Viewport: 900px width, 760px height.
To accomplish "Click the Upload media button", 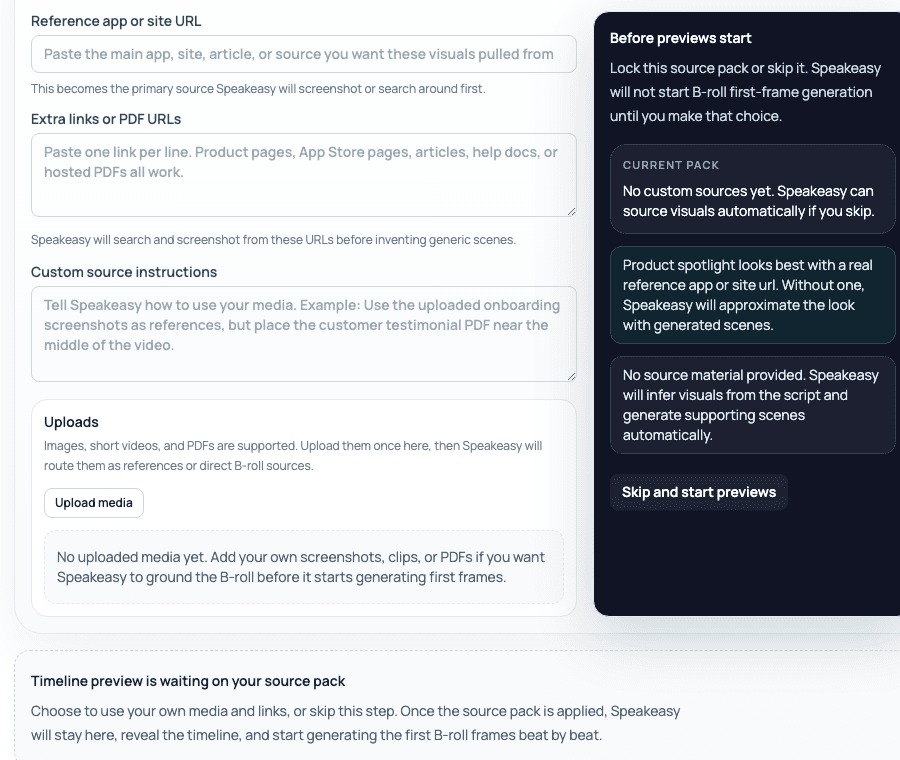I will pos(94,503).
